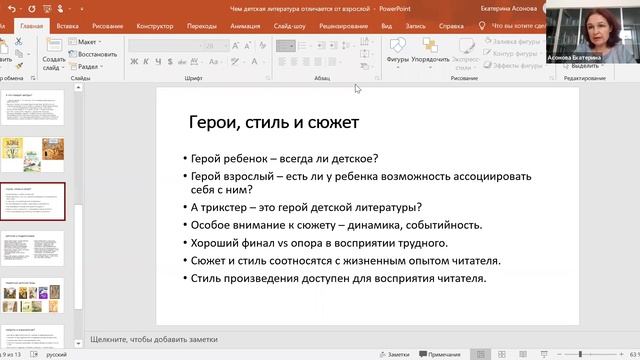
Task: Click the touch/mouse mode icon
Action: [60, 9]
